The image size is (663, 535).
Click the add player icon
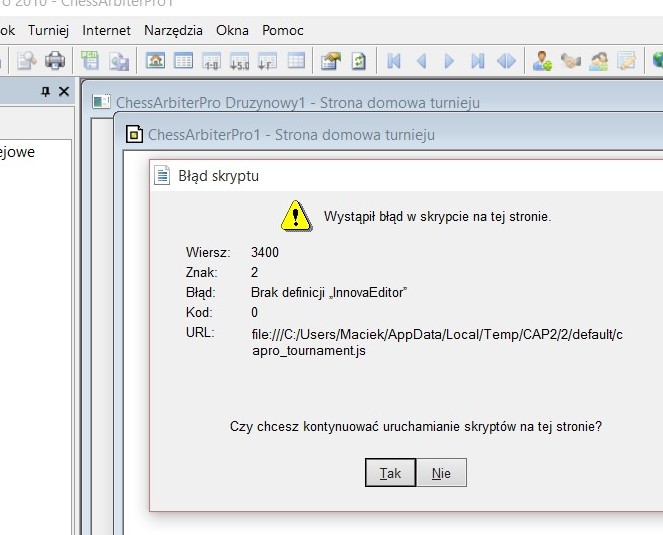click(542, 61)
